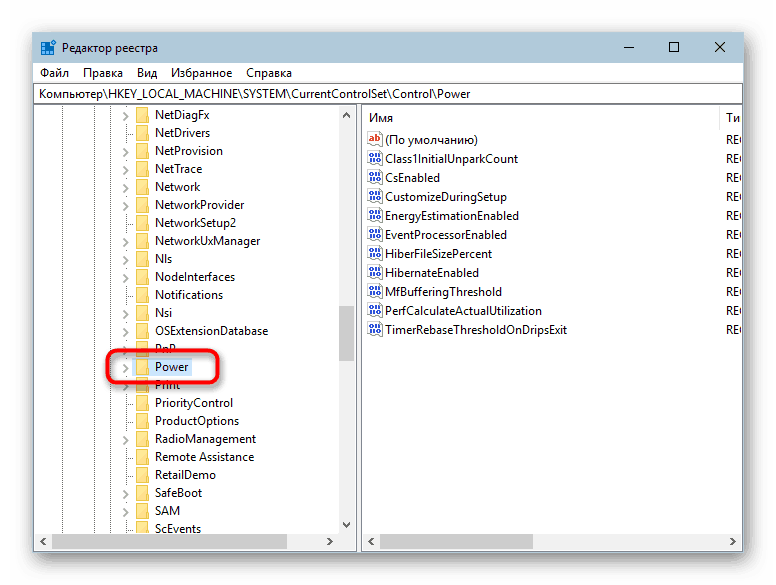
Task: Click the TimerRebaseThresholdOnDripsExit value icon
Action: (x=375, y=329)
